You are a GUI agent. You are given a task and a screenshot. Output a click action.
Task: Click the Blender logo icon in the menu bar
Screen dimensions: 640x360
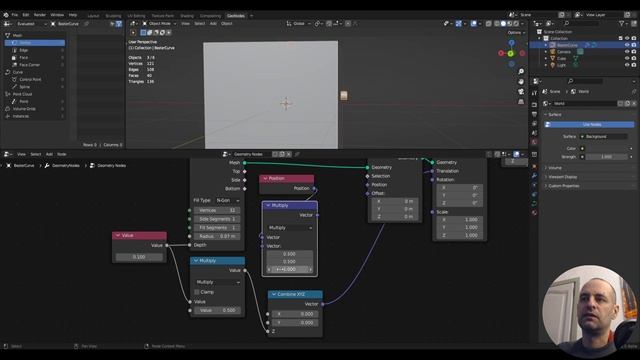6,15
